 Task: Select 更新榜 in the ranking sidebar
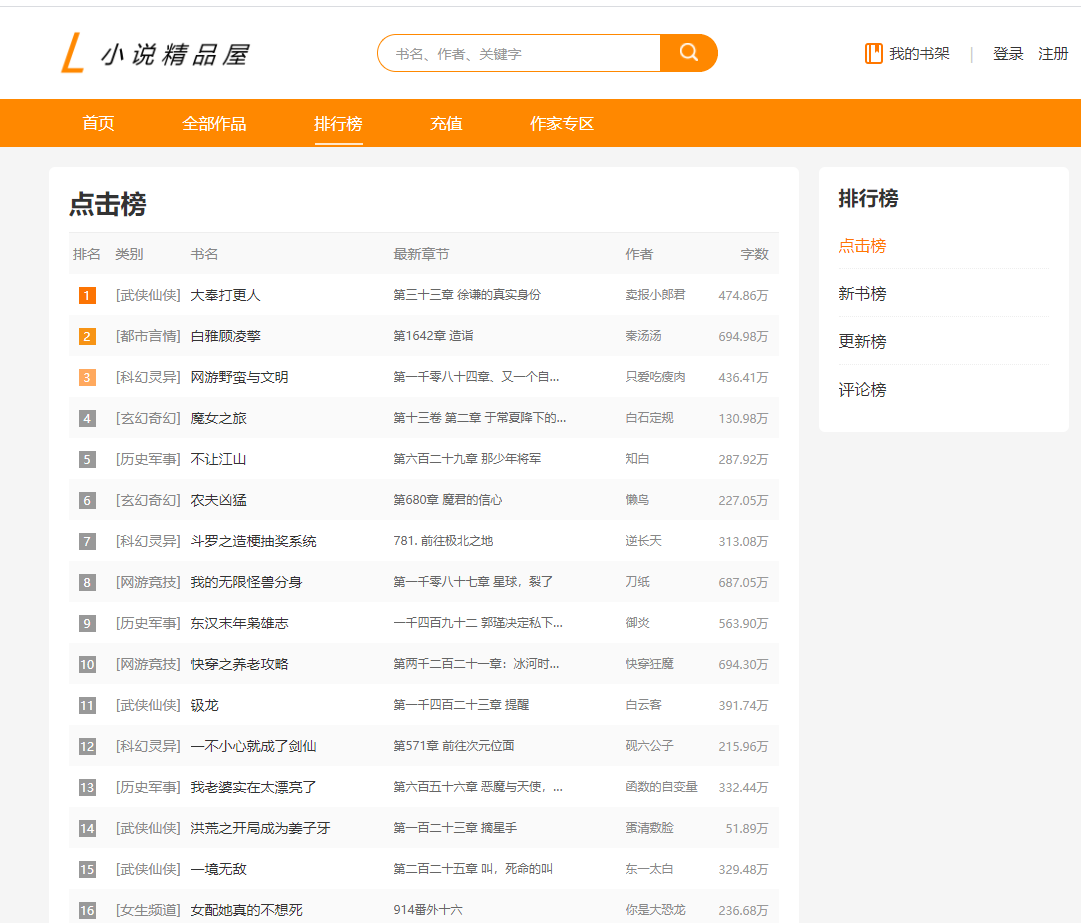point(862,342)
